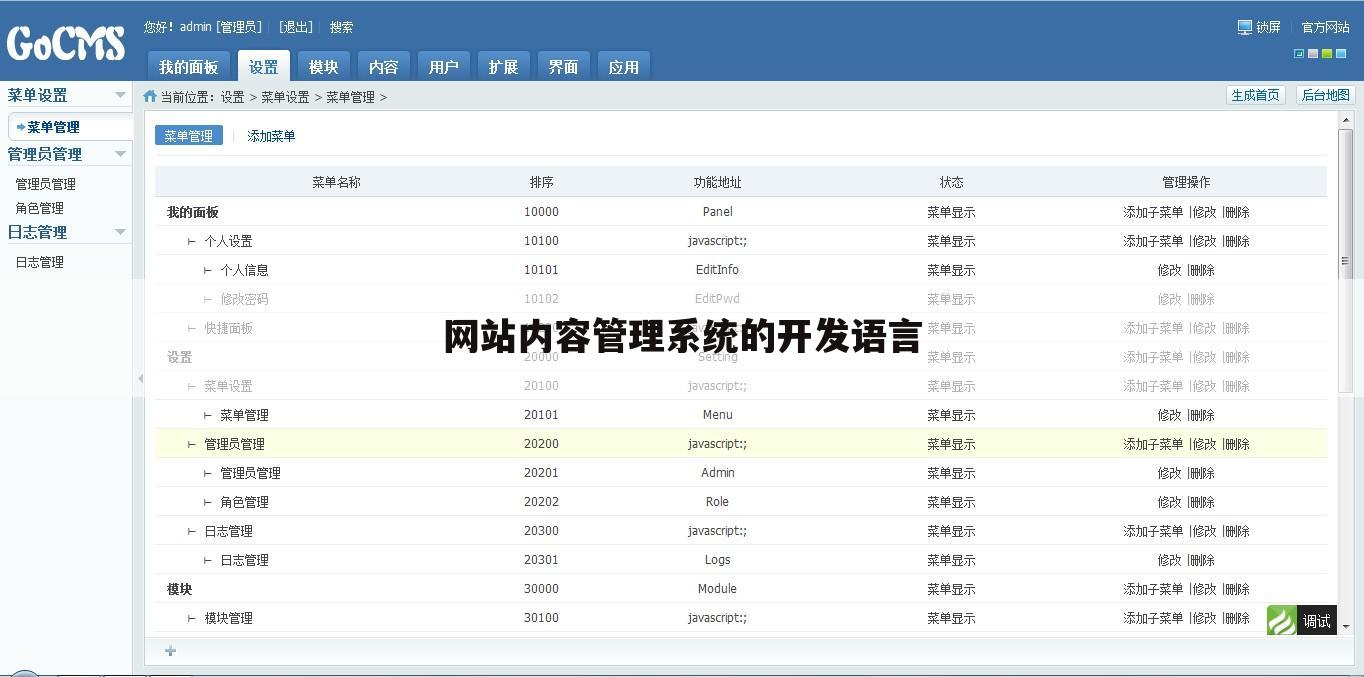The width and height of the screenshot is (1364, 677).
Task: Click the green debug icon at bottom right
Action: click(1281, 620)
